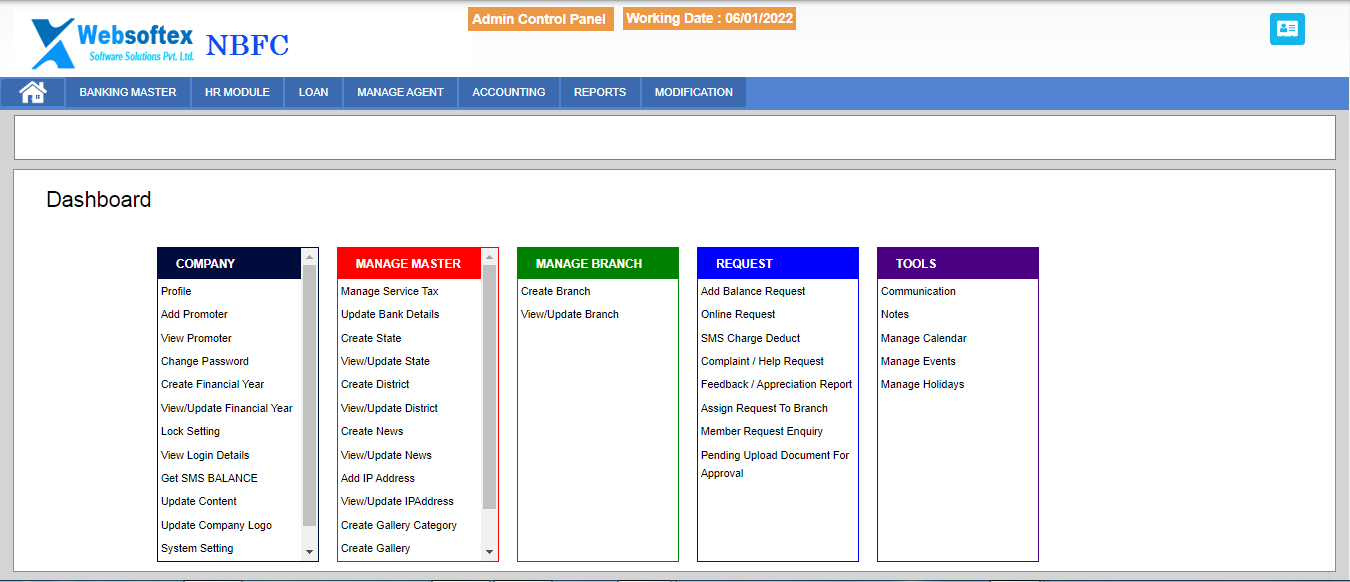Open the REPORTS menu
The image size is (1350, 582).
(600, 92)
